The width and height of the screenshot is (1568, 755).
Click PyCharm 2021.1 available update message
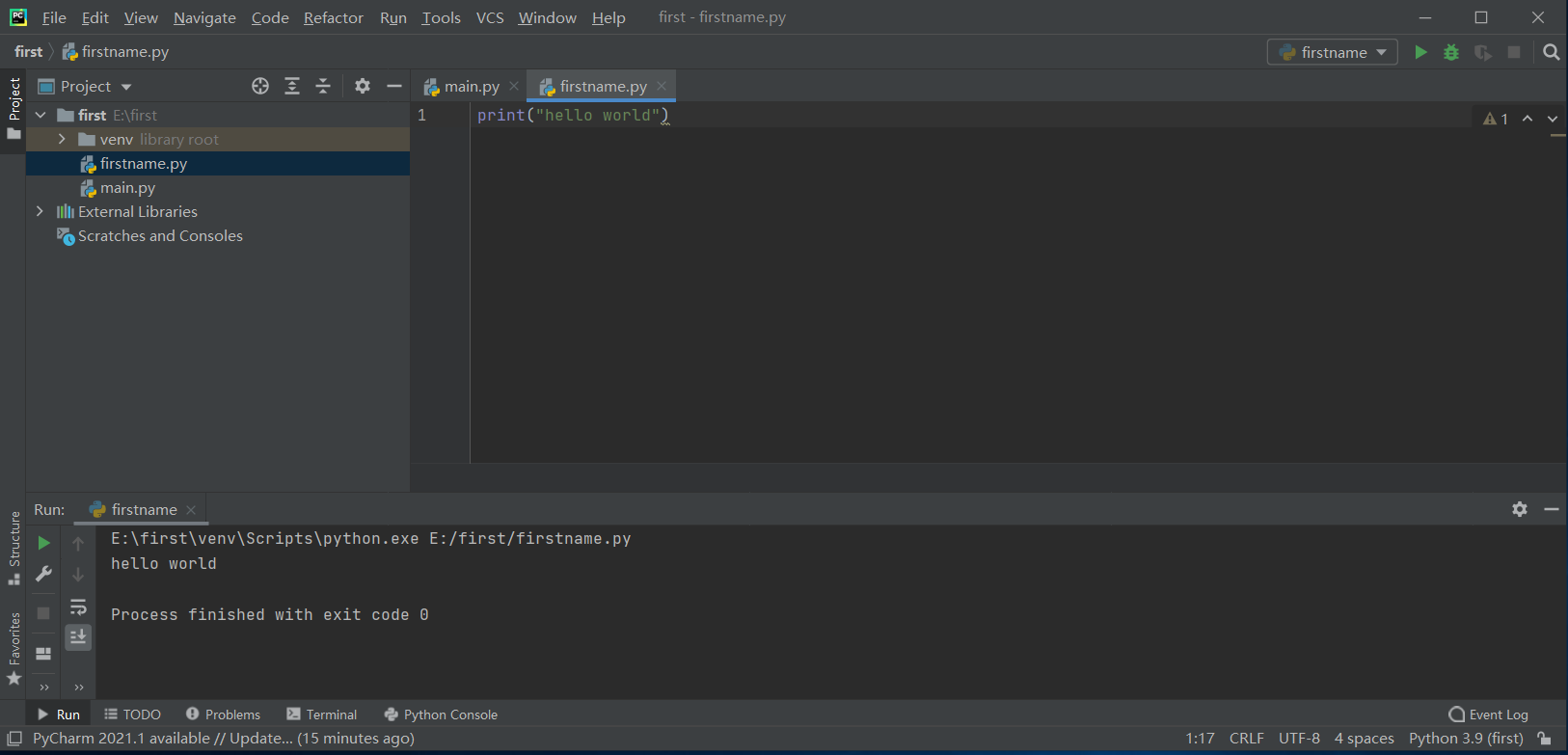point(224,739)
